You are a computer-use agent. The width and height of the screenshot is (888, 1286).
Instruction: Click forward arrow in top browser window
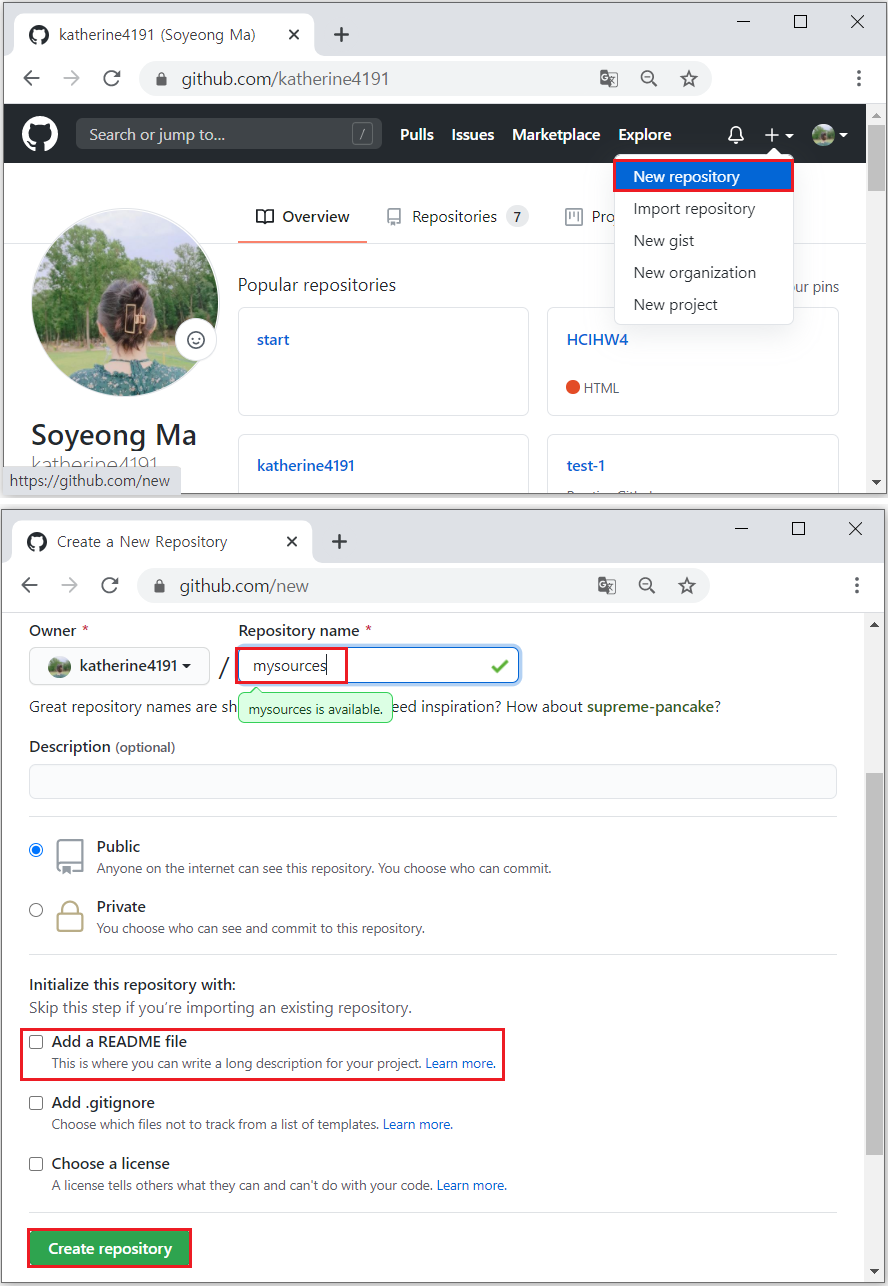tap(71, 78)
